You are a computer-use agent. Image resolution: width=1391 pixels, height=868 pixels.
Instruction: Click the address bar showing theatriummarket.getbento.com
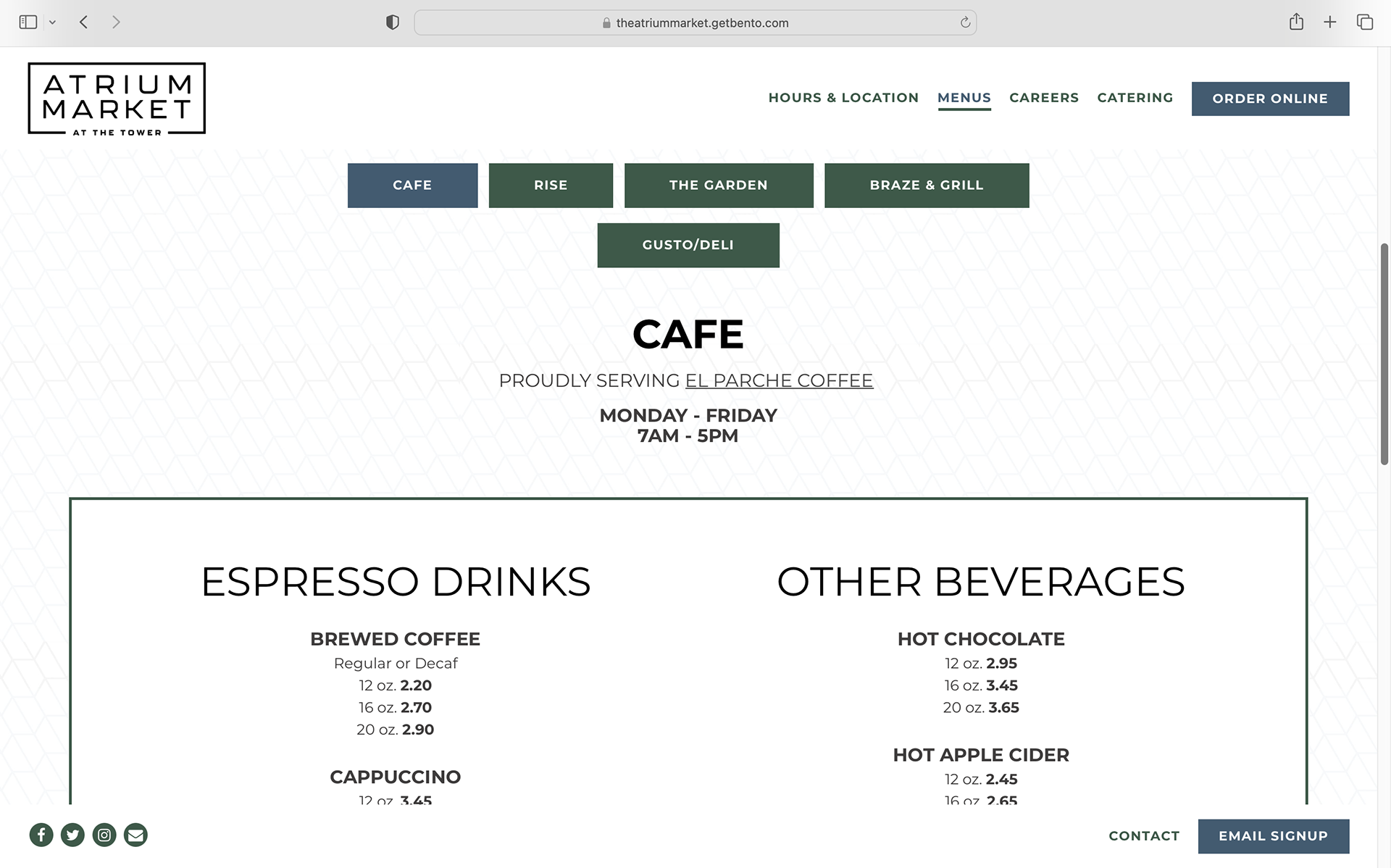(695, 22)
